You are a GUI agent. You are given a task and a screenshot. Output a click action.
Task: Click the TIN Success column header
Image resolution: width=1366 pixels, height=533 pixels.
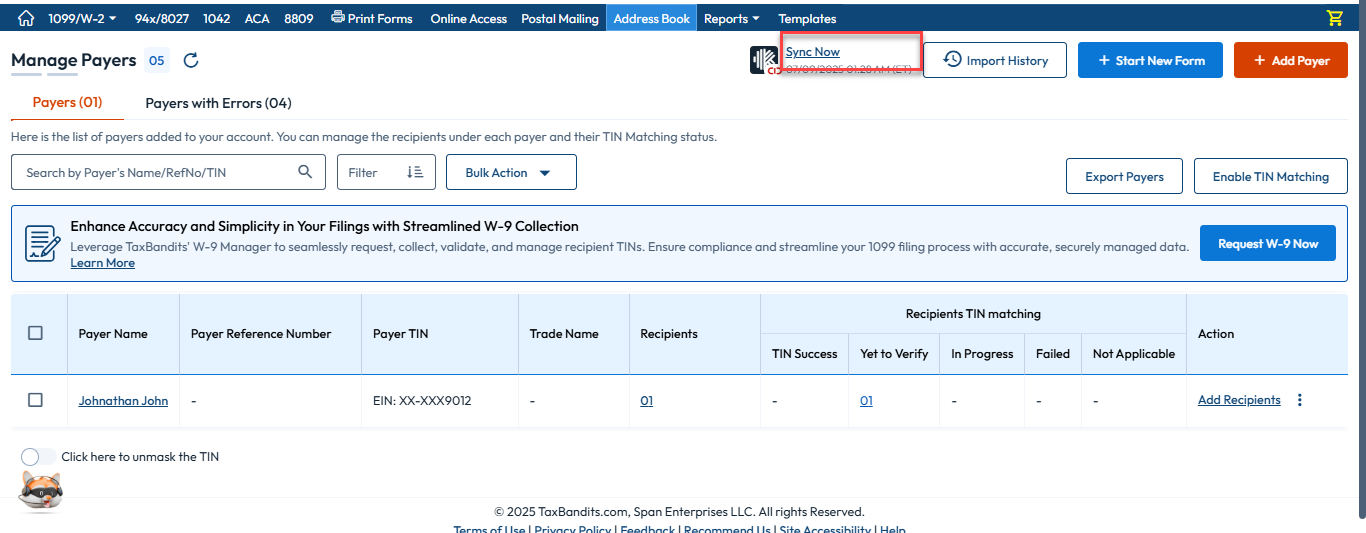point(805,354)
